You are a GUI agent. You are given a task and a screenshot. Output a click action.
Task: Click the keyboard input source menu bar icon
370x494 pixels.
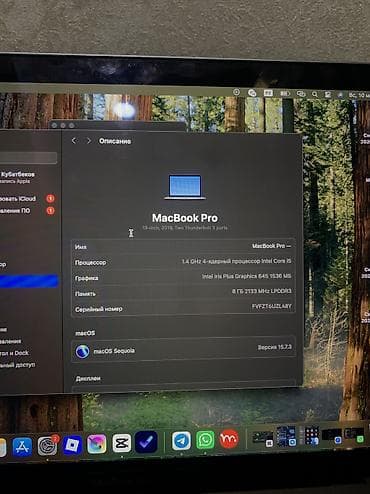click(x=268, y=93)
